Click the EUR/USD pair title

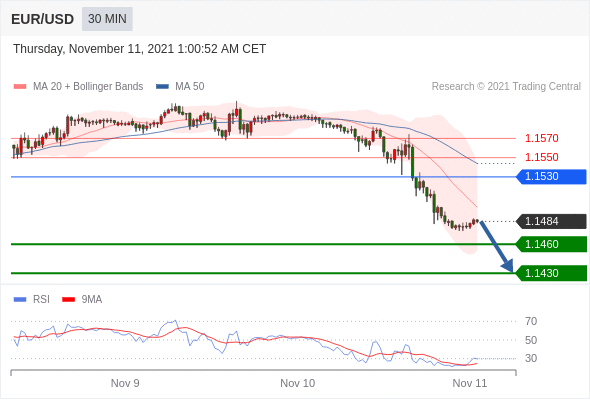click(43, 19)
